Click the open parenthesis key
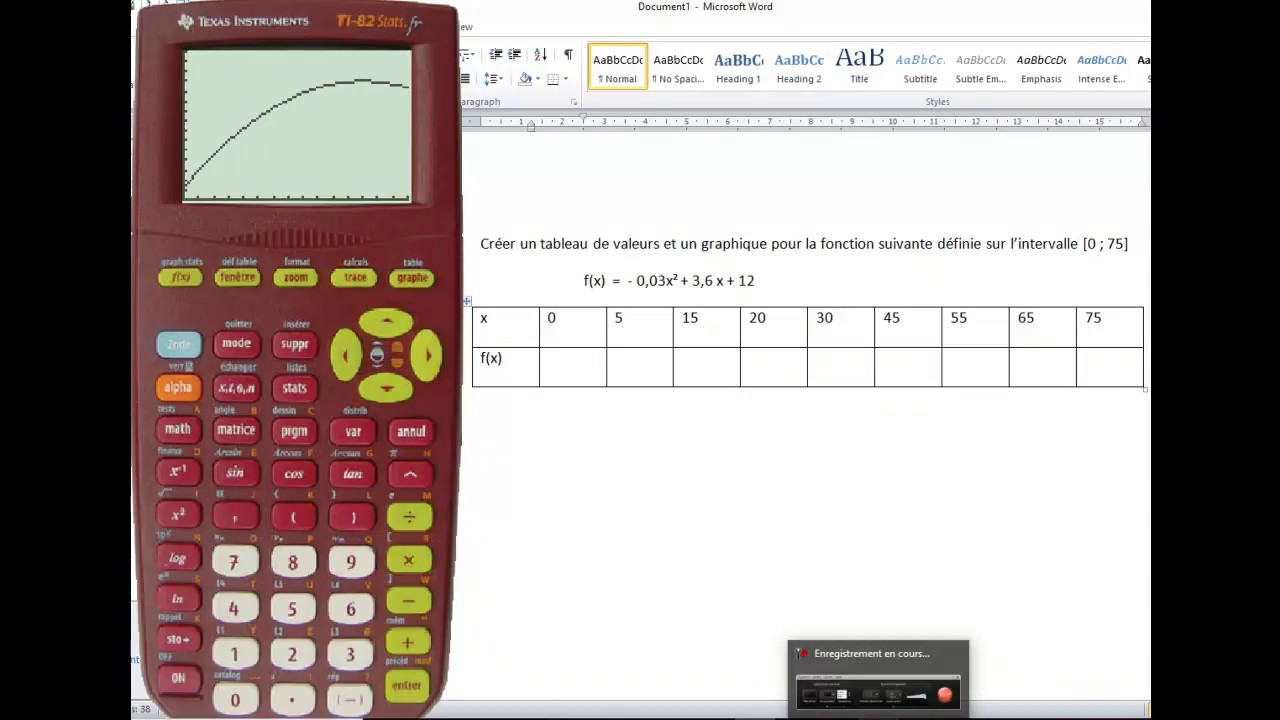This screenshot has width=1280, height=720. [293, 517]
